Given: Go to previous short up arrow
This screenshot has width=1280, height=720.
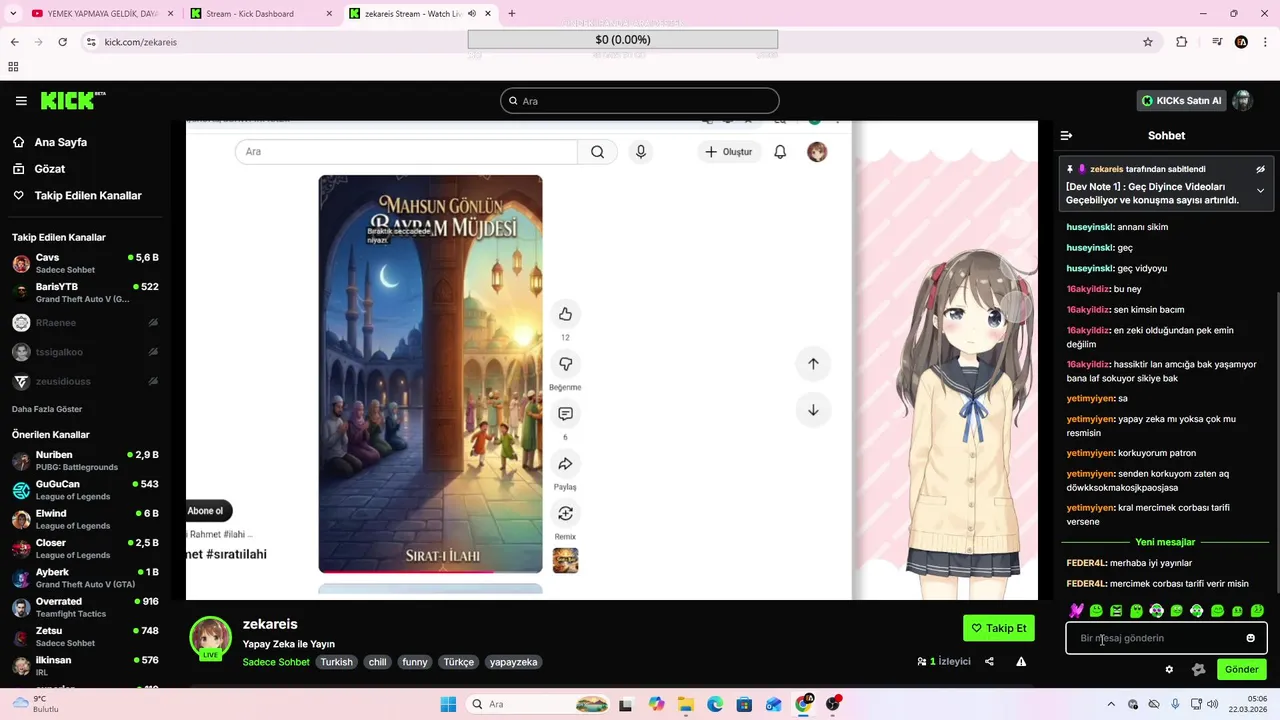Looking at the screenshot, I should click(x=813, y=364).
